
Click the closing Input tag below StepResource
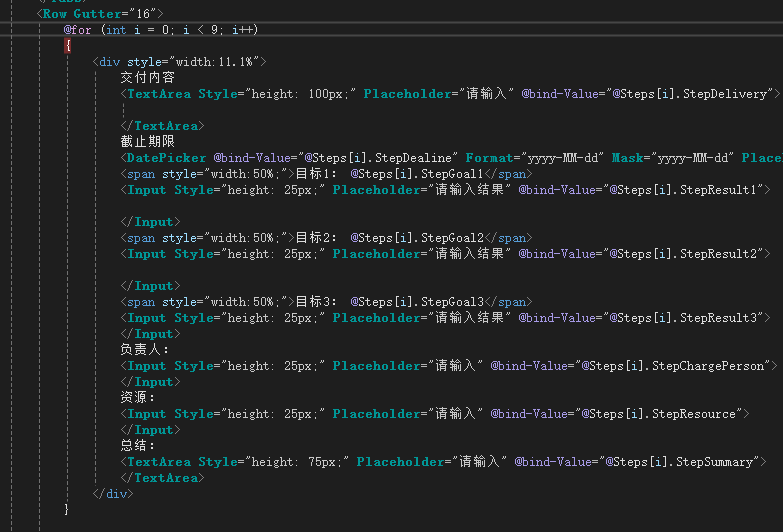point(150,430)
